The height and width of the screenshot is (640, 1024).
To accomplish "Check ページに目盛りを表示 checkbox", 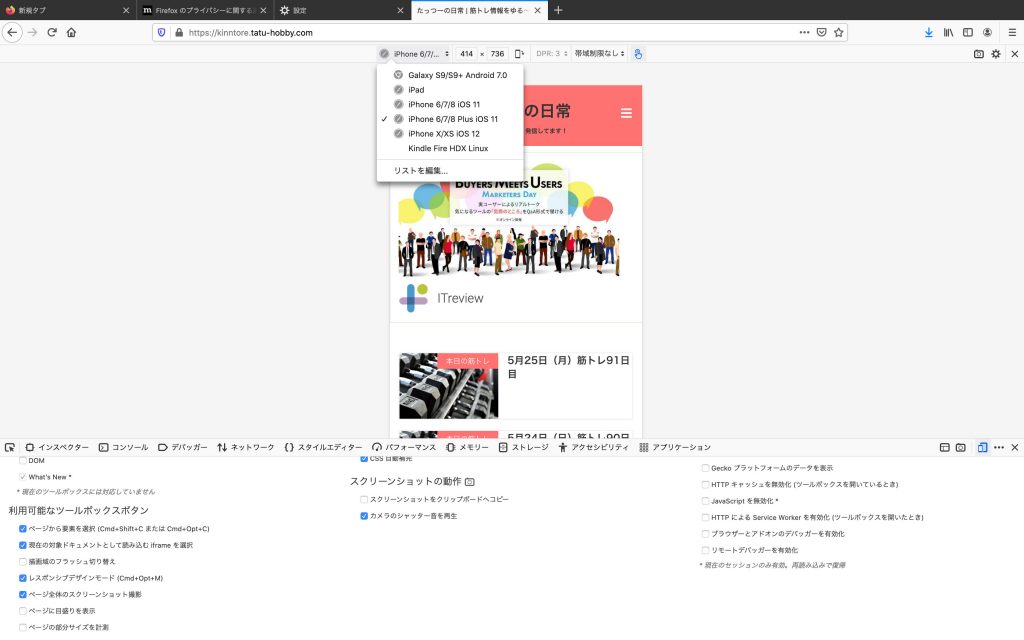I will coord(23,610).
